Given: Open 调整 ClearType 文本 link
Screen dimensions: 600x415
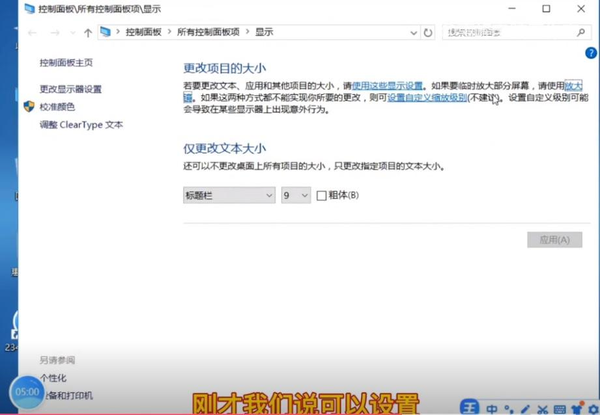Looking at the screenshot, I should (82, 125).
